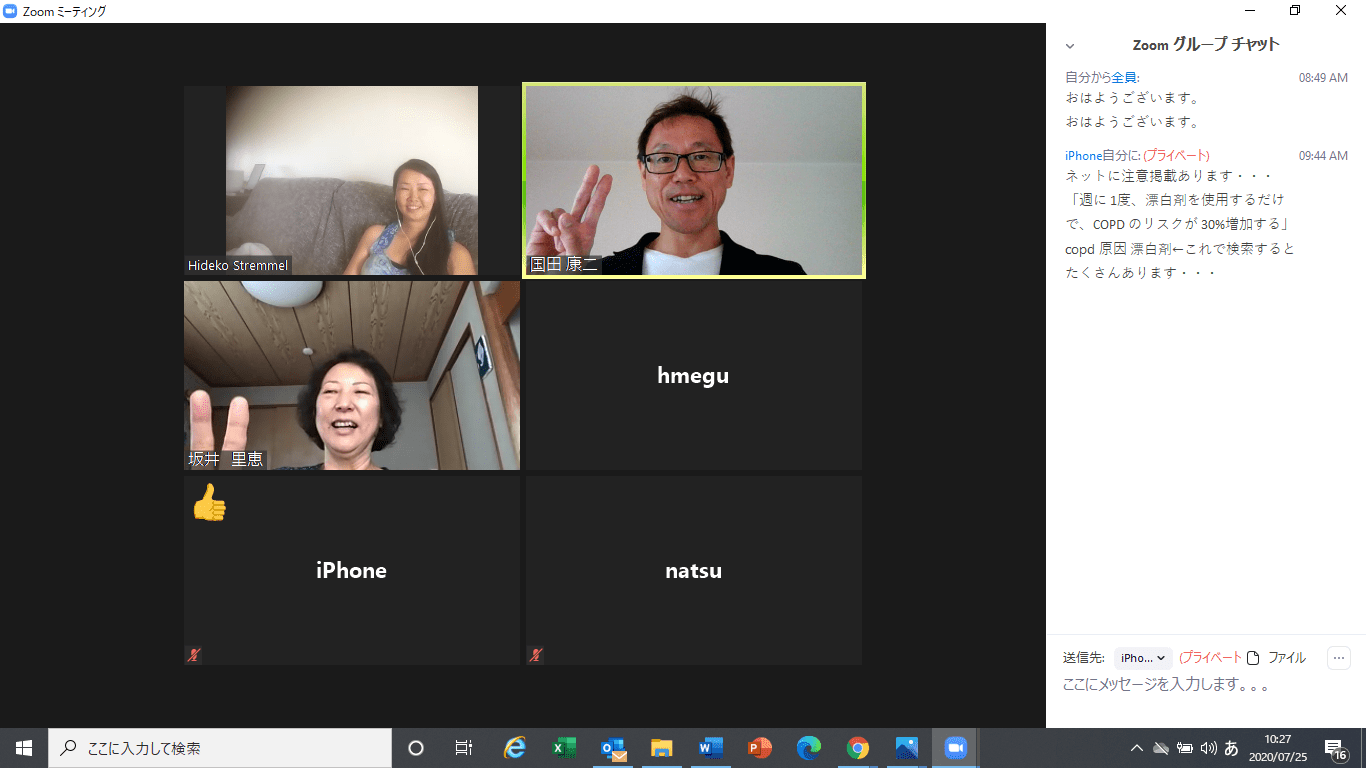Click the chat message input field

(1200, 686)
